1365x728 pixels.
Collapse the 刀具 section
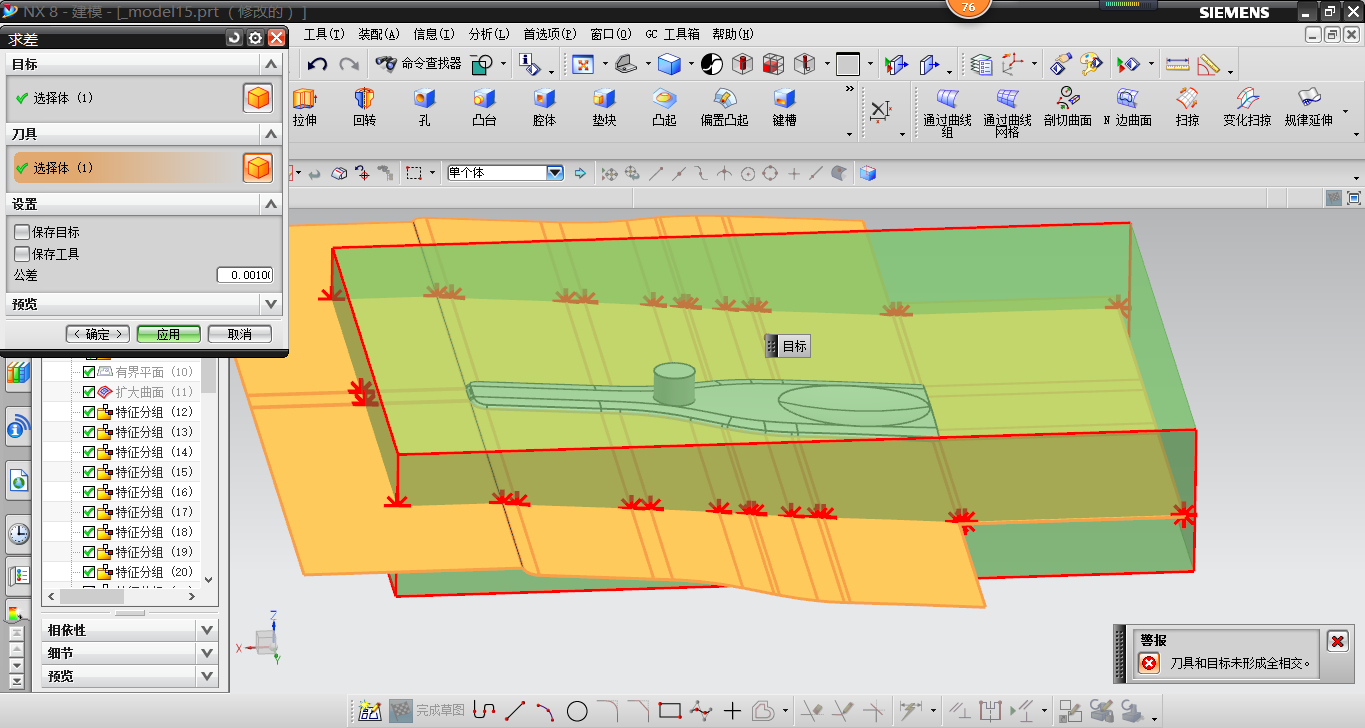pyautogui.click(x=270, y=133)
